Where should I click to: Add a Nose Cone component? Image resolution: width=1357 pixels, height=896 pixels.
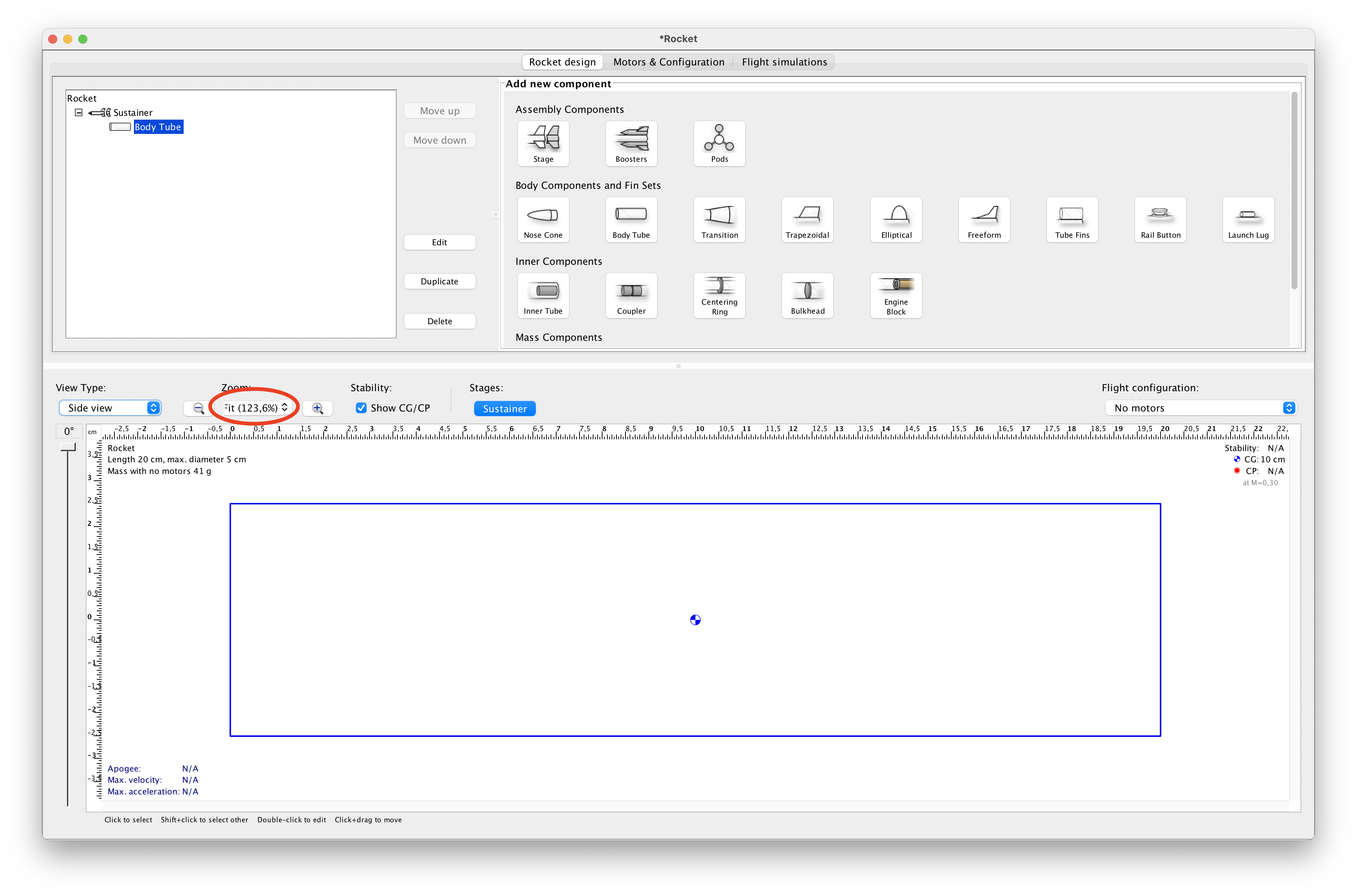tap(542, 220)
